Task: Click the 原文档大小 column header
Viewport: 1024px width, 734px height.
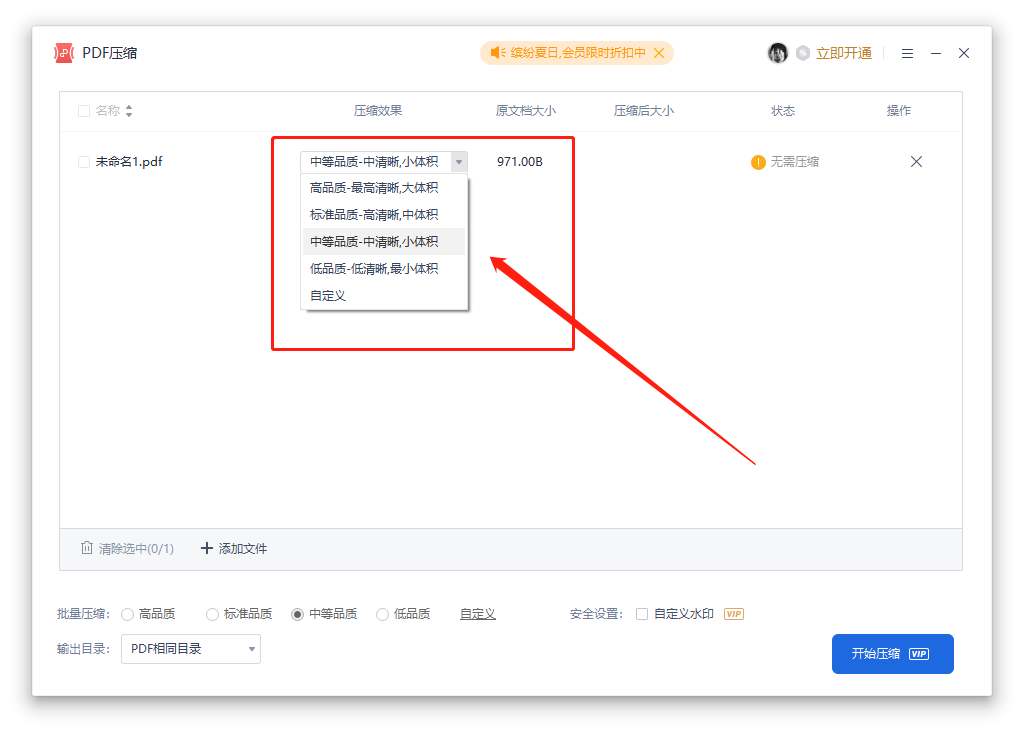Action: [525, 111]
